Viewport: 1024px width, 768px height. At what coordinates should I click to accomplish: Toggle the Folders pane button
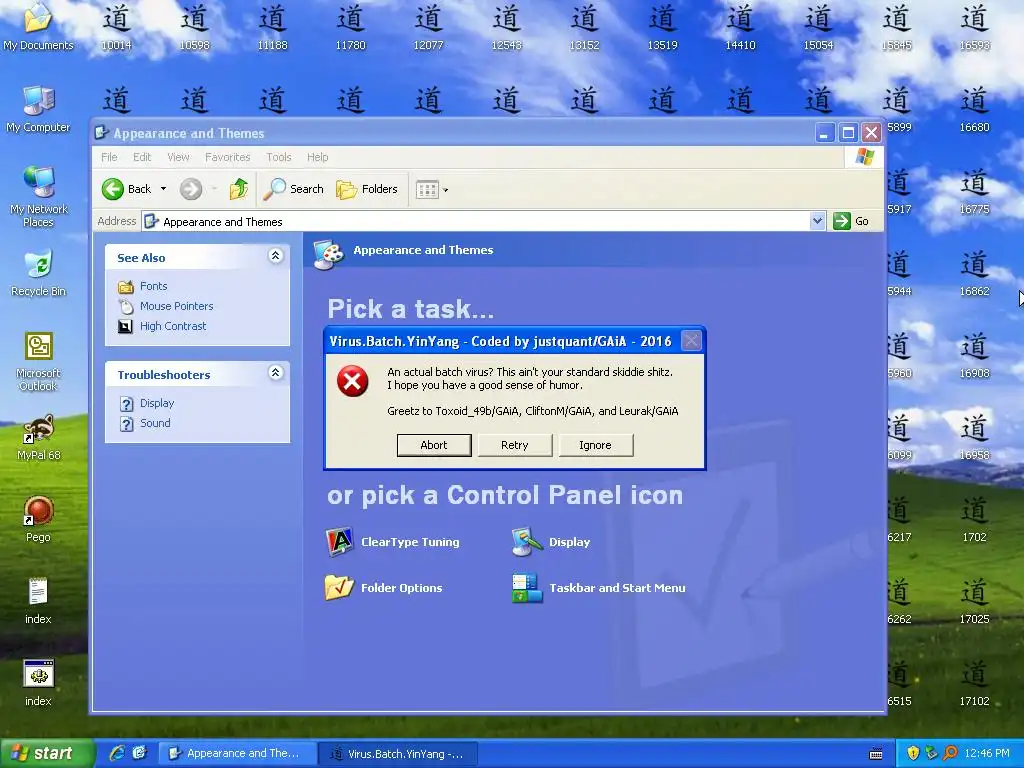click(366, 189)
